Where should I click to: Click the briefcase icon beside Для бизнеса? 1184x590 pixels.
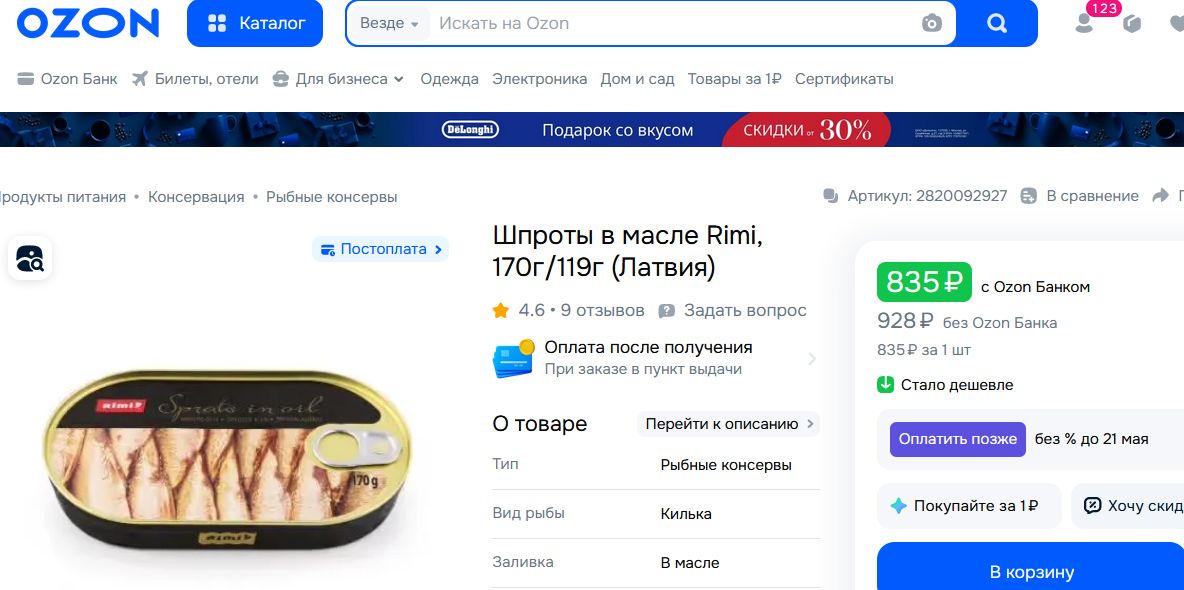(x=280, y=79)
